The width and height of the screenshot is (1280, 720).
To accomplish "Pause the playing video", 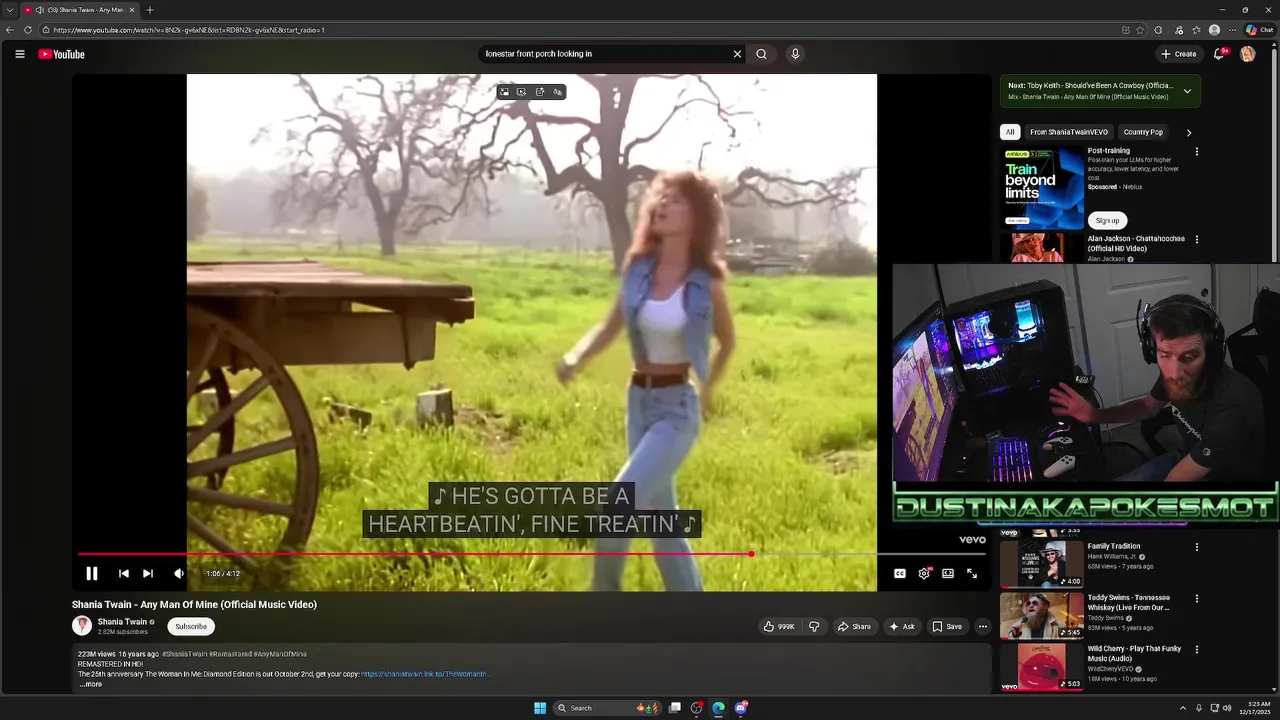I will point(91,573).
